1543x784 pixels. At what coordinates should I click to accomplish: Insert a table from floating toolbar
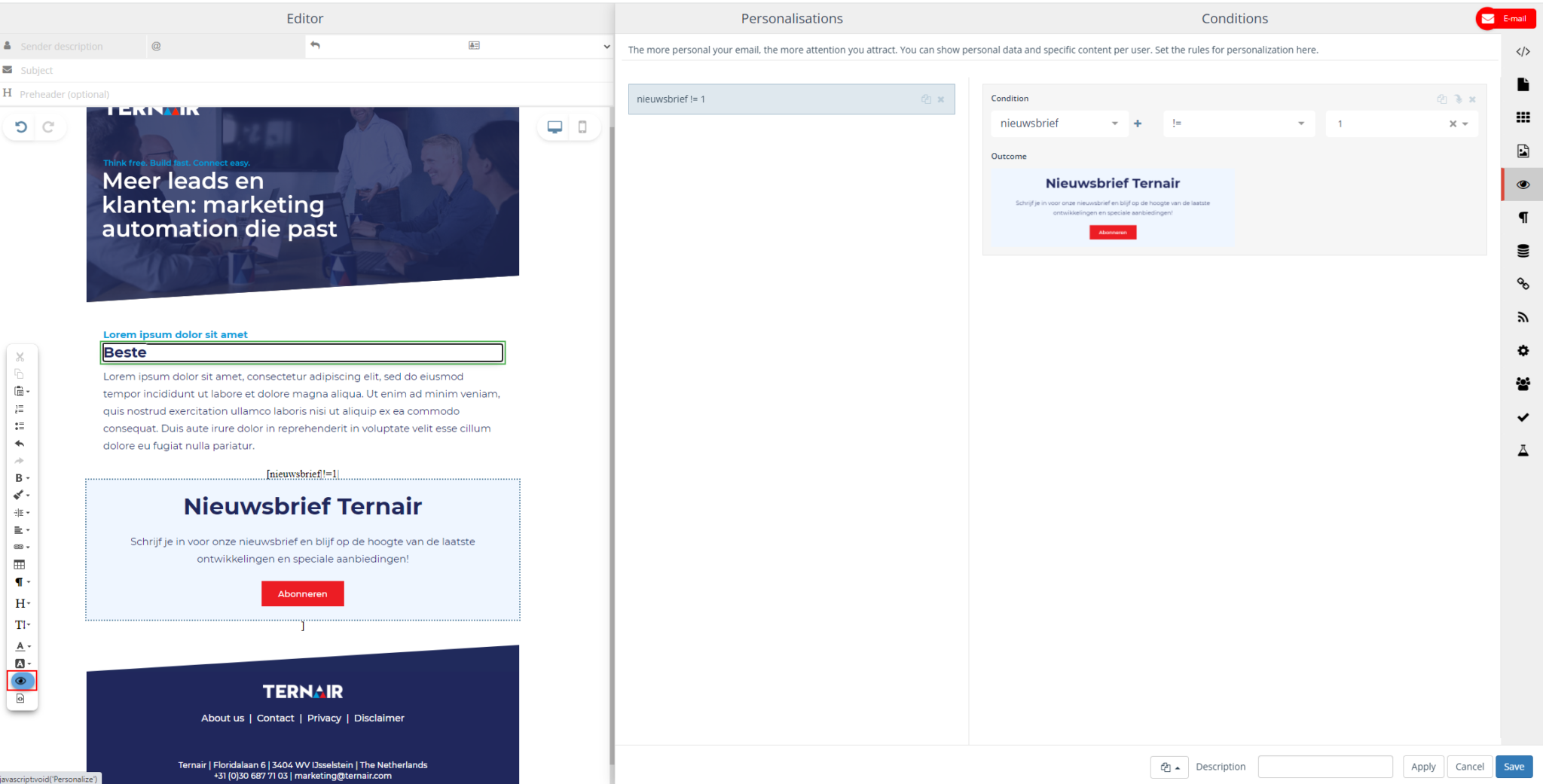point(20,565)
